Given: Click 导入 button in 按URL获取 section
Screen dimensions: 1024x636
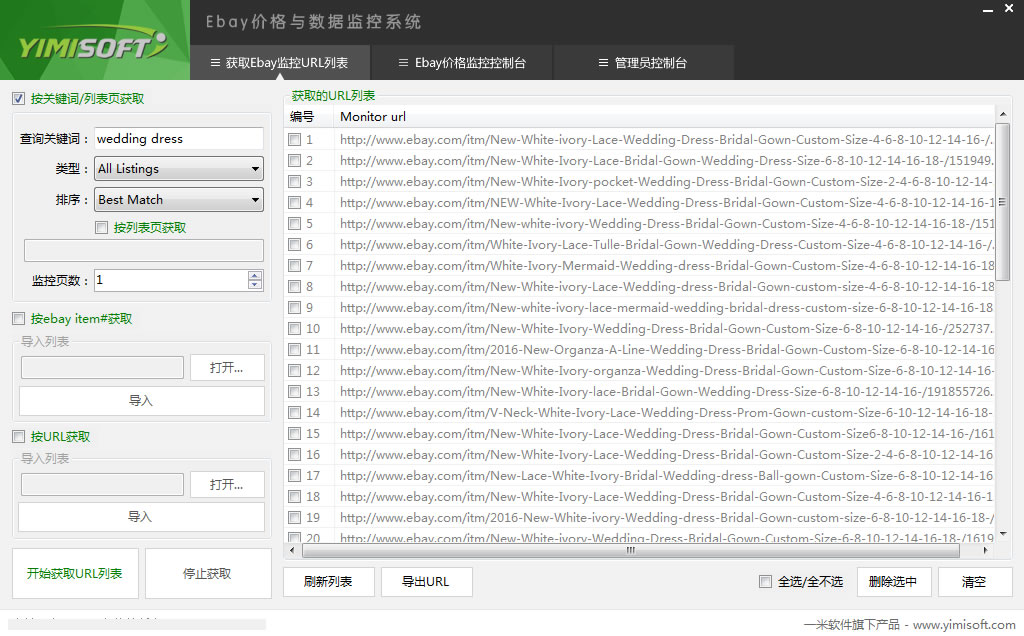Looking at the screenshot, I should [141, 517].
